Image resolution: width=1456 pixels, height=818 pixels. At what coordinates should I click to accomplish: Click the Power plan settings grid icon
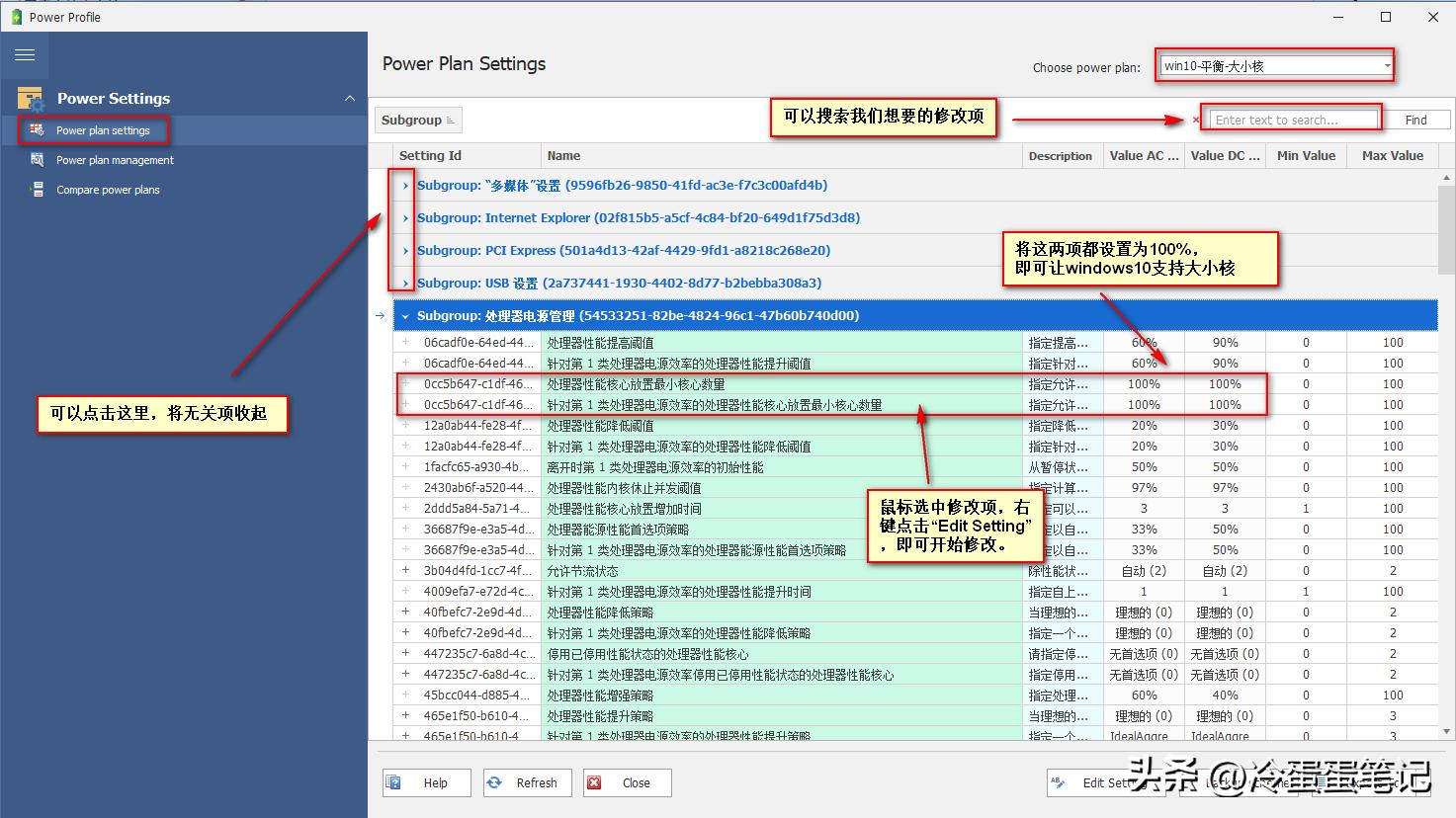(37, 130)
